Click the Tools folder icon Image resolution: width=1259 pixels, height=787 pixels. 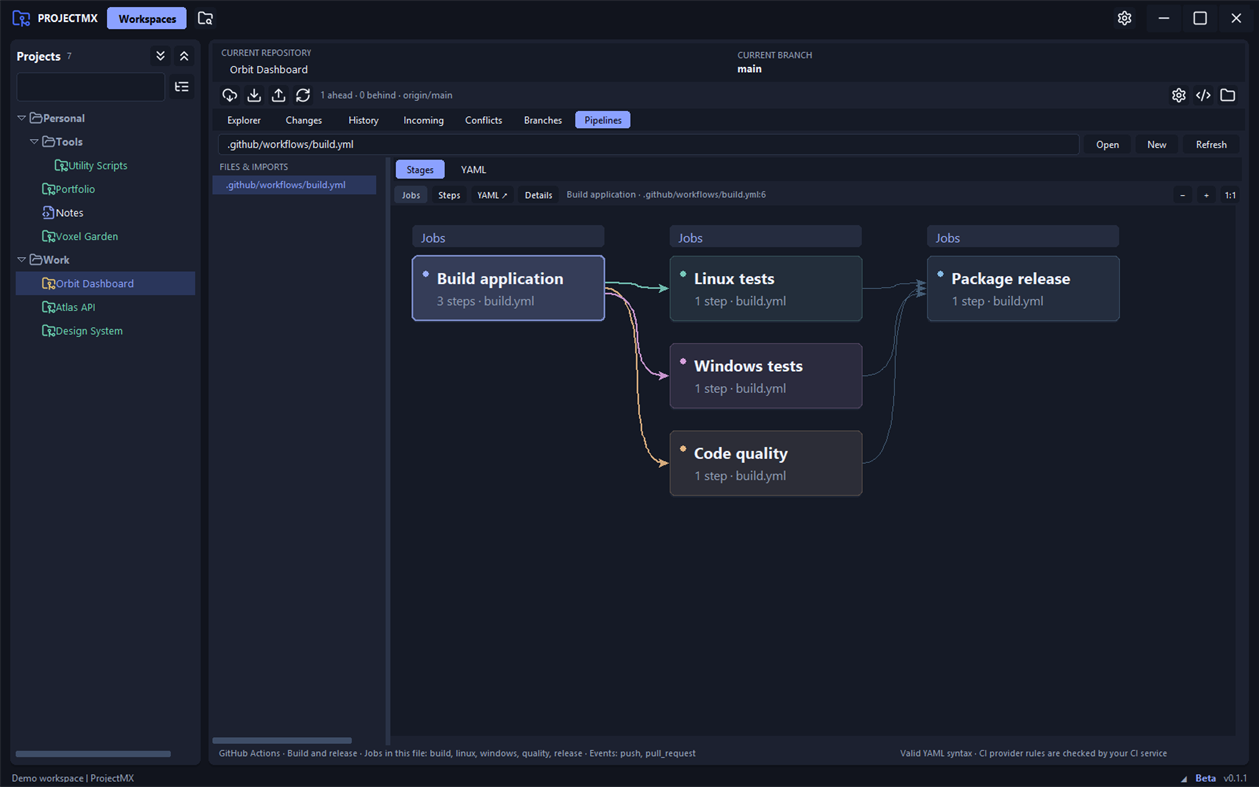tap(48, 142)
